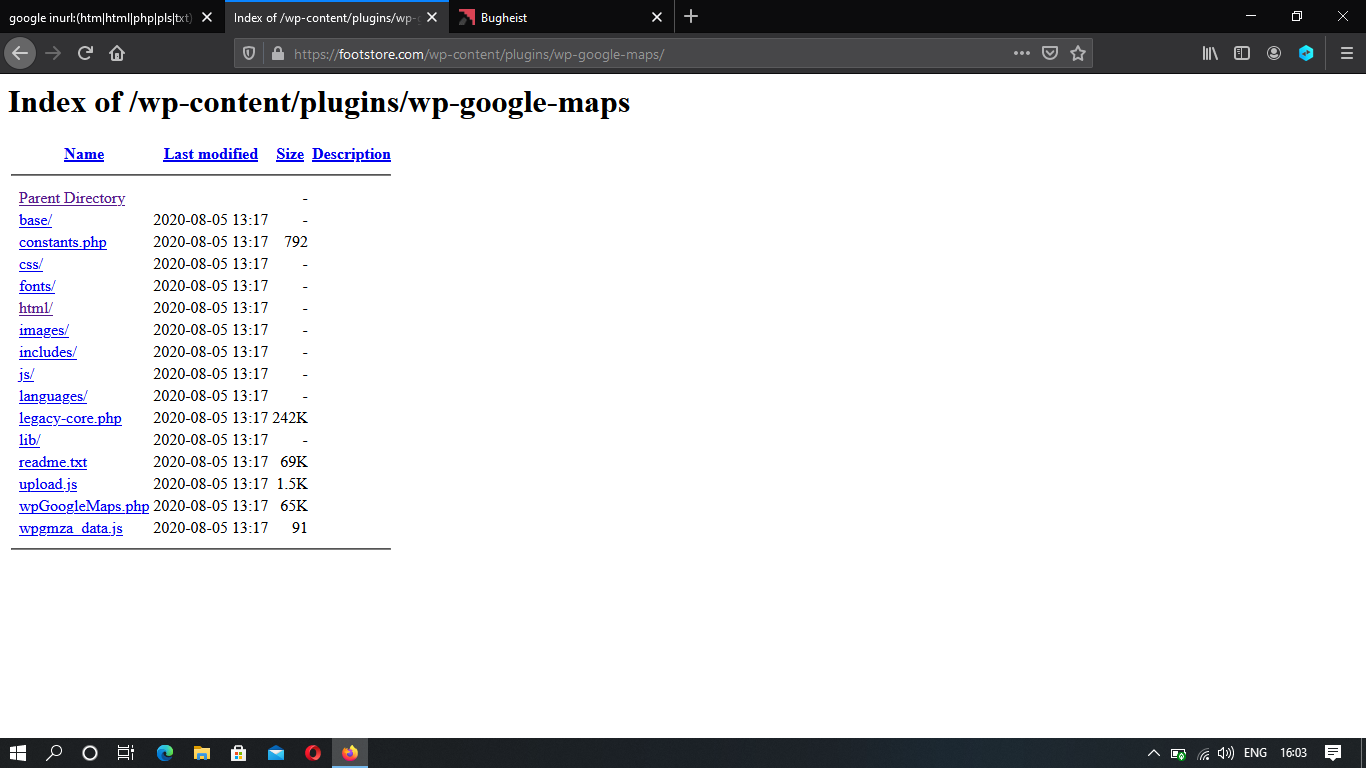Click the 792 size of constants.php

[296, 242]
